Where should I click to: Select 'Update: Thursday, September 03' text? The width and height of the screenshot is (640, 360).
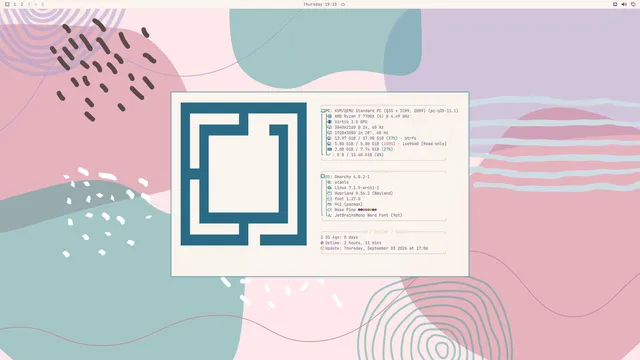360,248
